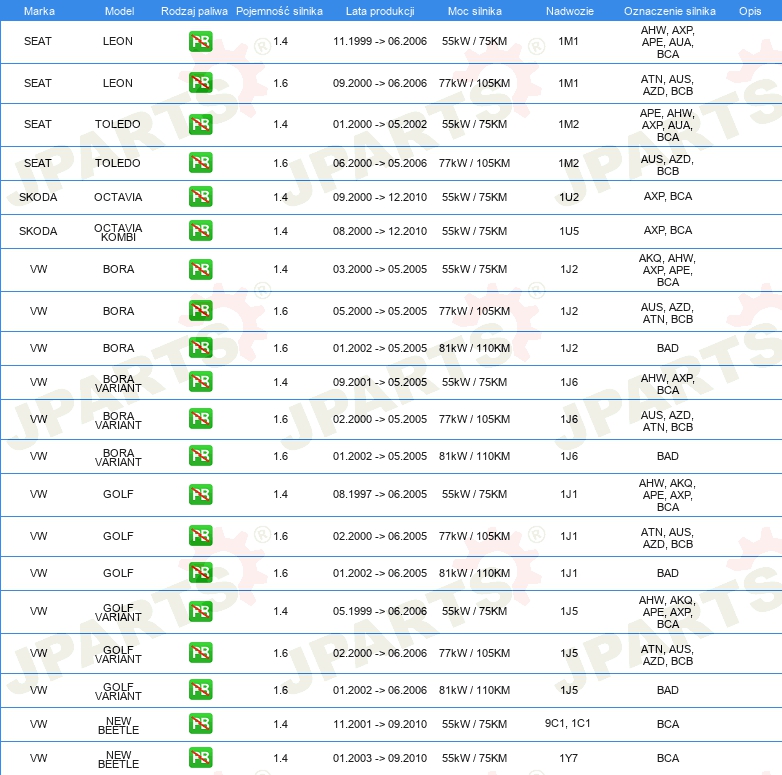Click the fuel icon for SEAT LEON 1.4
Viewport: 782px width, 775px height.
[x=200, y=41]
